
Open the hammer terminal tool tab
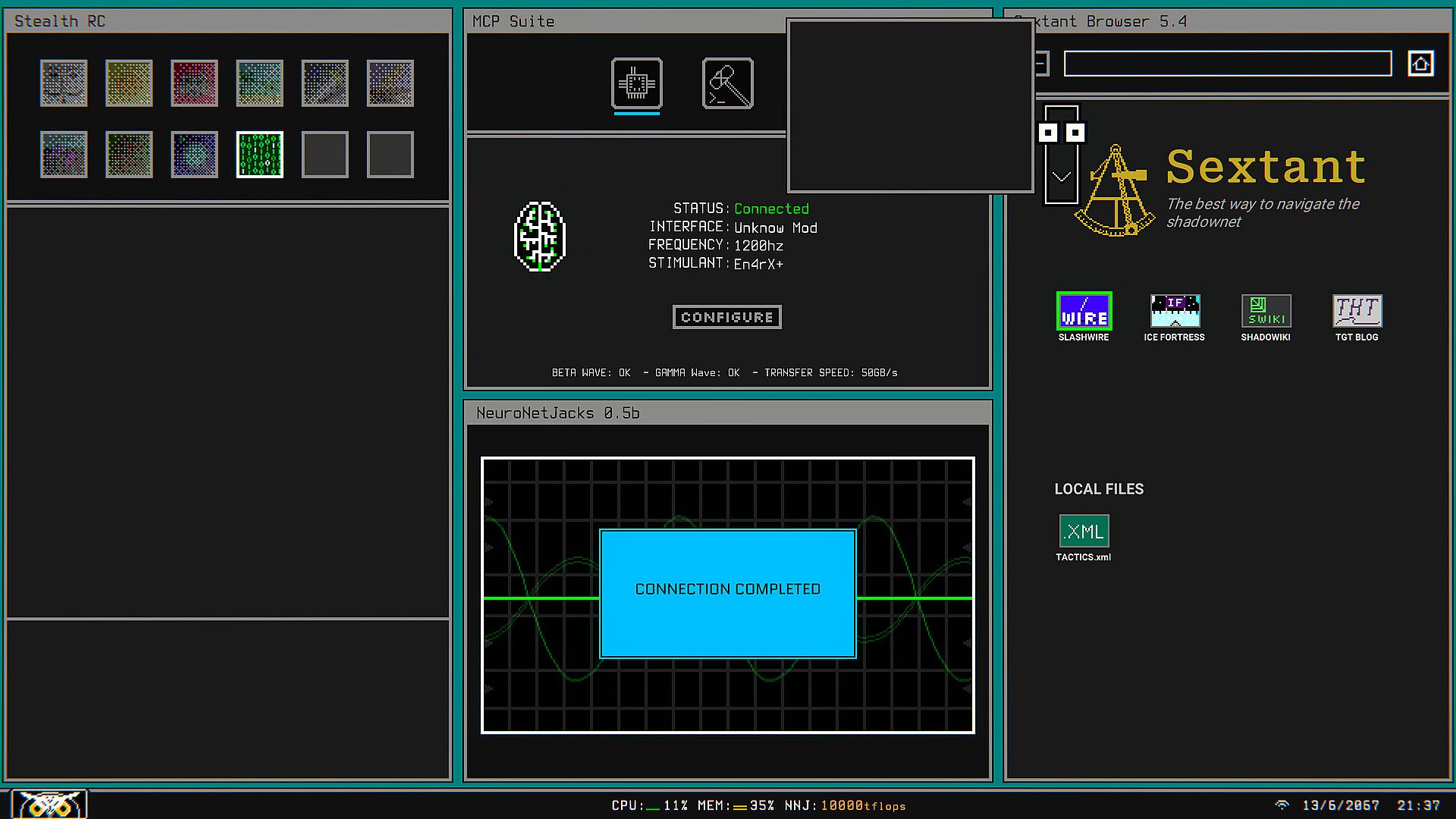[727, 83]
